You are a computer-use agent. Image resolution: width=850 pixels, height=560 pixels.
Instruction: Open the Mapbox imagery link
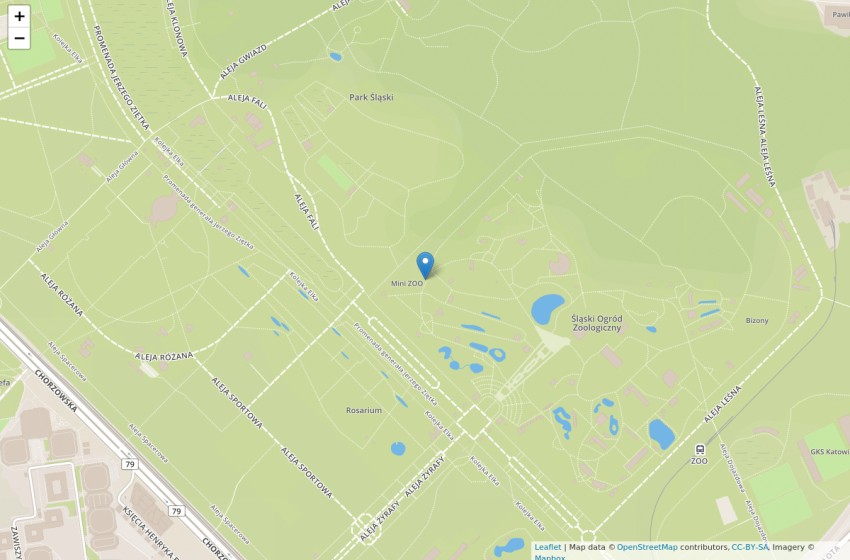[550, 557]
